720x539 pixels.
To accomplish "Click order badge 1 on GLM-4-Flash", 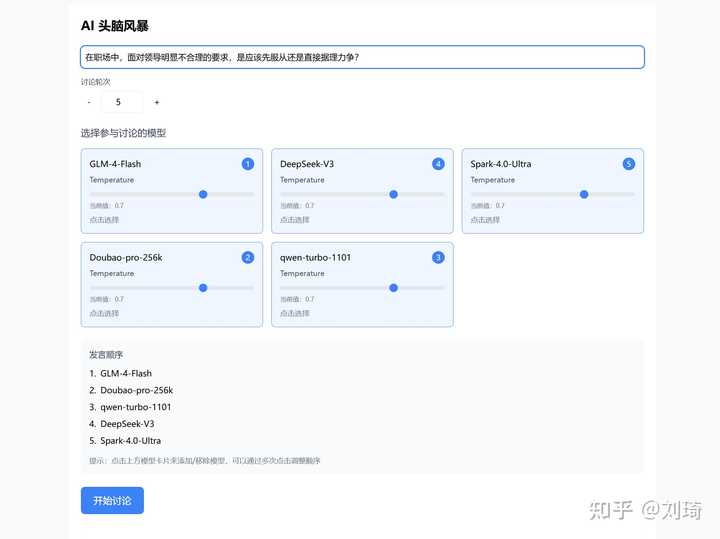I will 248,164.
